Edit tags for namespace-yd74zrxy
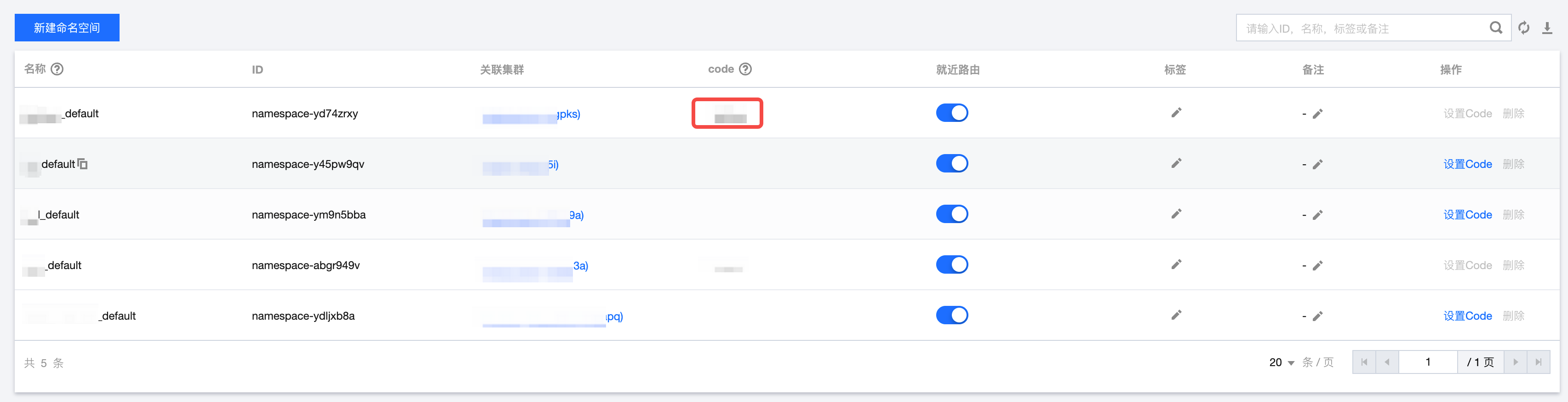 point(1176,113)
